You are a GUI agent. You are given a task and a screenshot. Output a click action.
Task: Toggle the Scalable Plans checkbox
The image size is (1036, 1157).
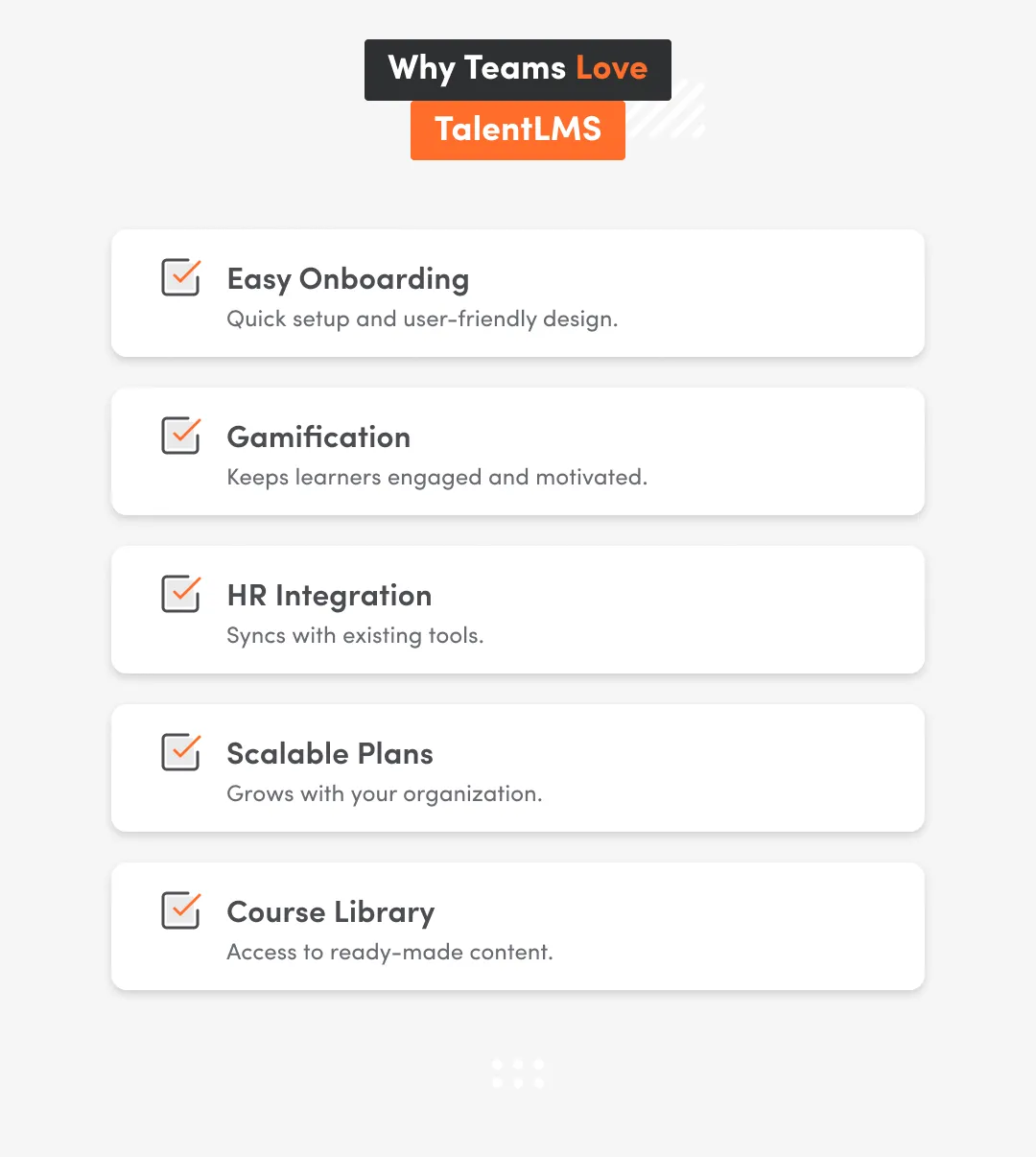tap(180, 753)
